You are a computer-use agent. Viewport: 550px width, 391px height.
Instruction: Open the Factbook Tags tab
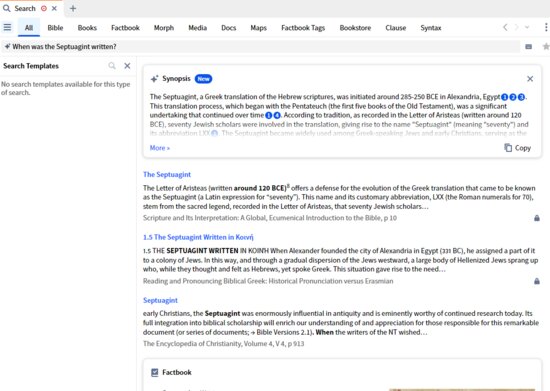(x=303, y=28)
